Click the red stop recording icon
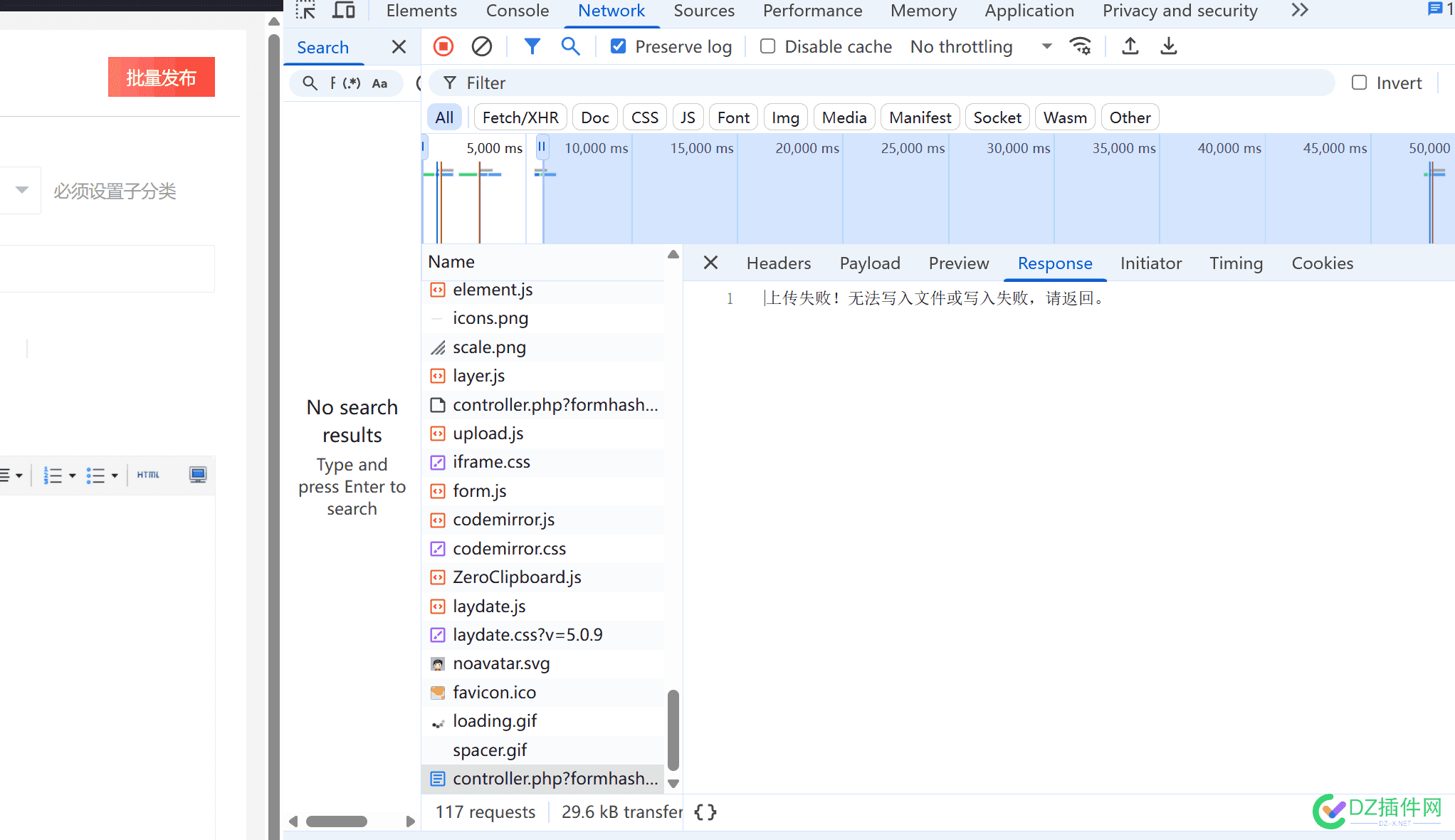 pos(443,47)
